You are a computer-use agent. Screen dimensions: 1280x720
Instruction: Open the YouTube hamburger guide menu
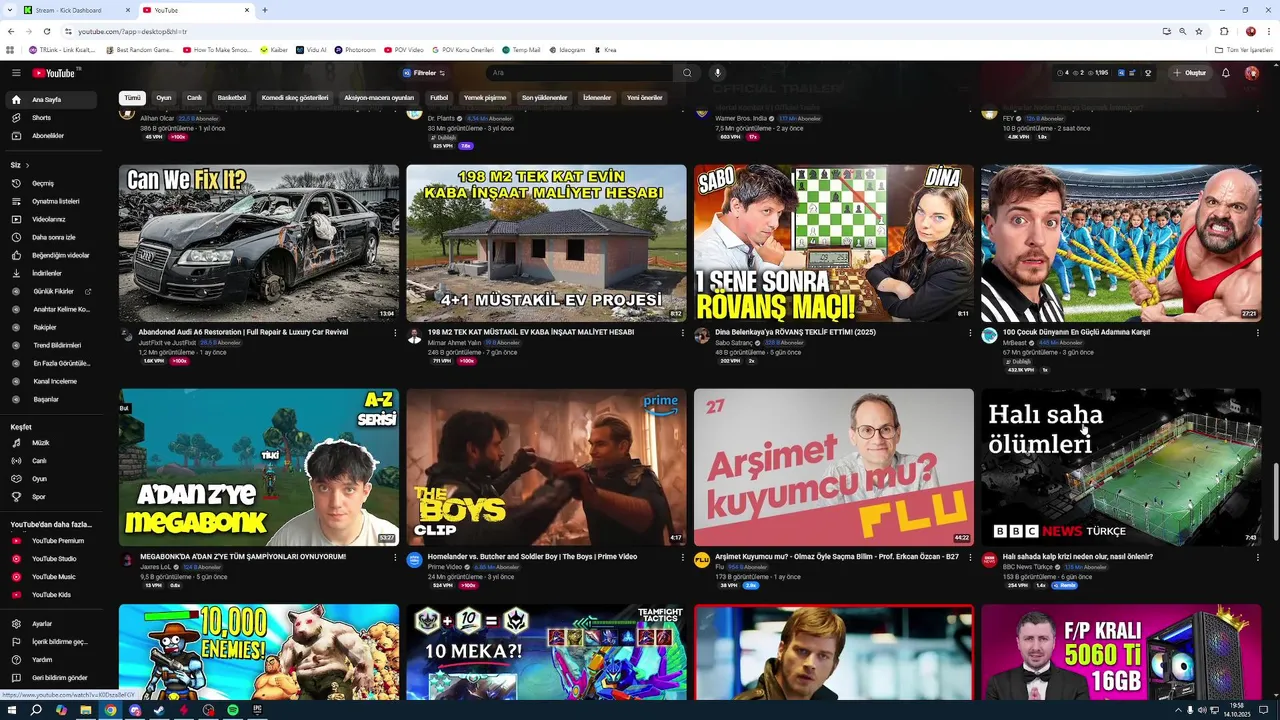pos(16,73)
